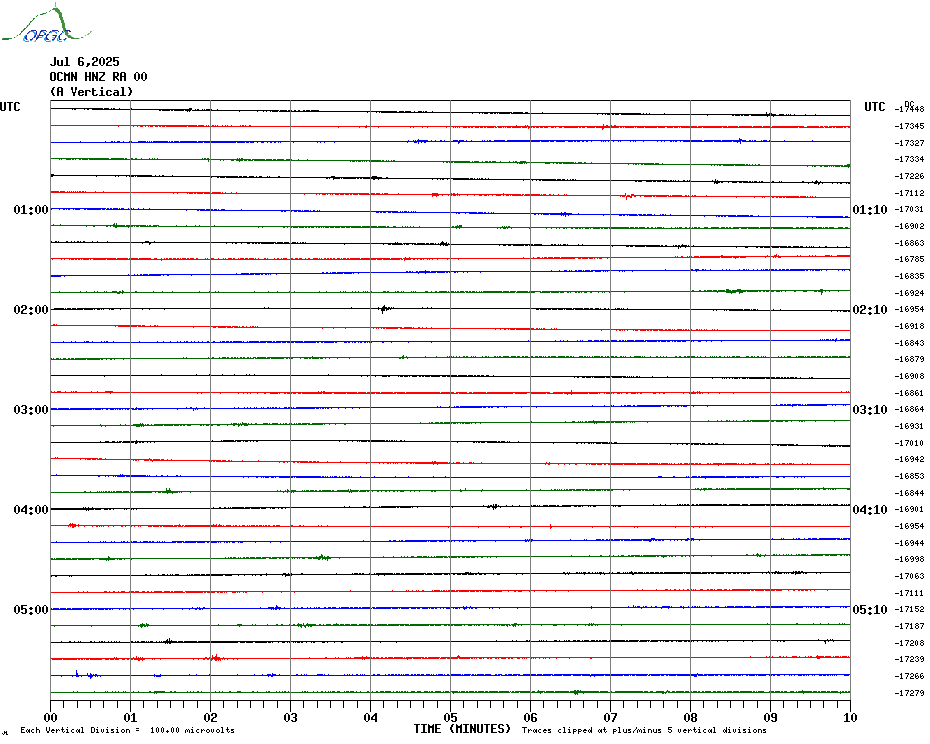The width and height of the screenshot is (930, 744).
Task: Click the station label OCMN HNZ RA 00
Action: (98, 77)
